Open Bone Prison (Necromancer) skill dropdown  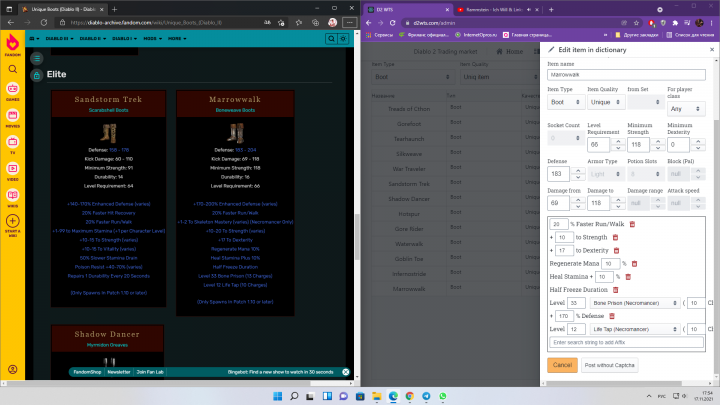[634, 303]
